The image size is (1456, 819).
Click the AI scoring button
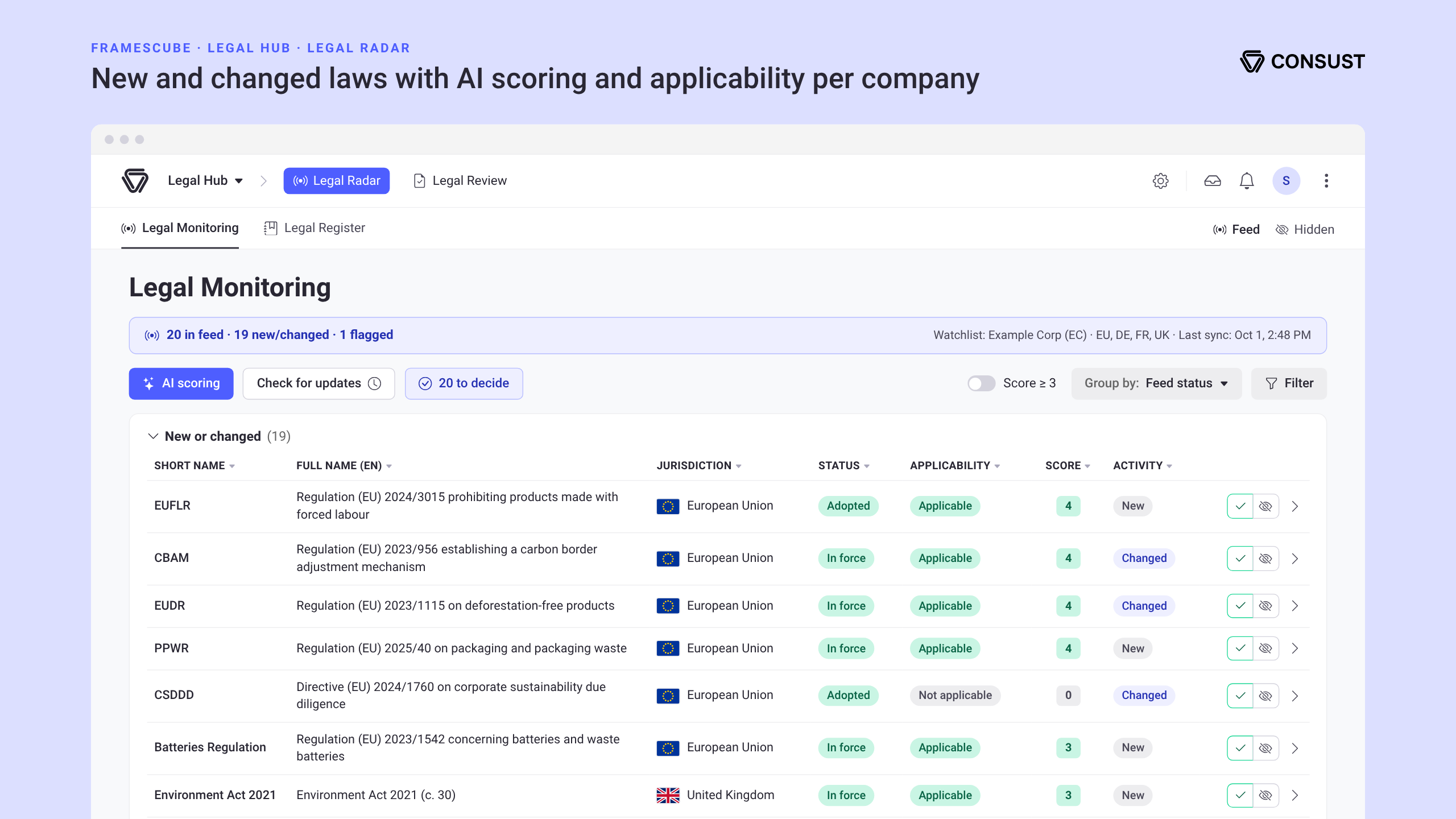click(x=181, y=383)
